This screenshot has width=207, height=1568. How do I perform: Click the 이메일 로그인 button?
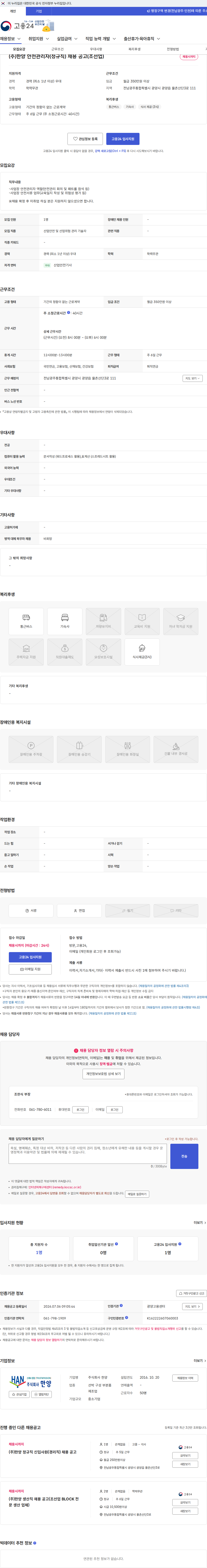pos(114,1110)
